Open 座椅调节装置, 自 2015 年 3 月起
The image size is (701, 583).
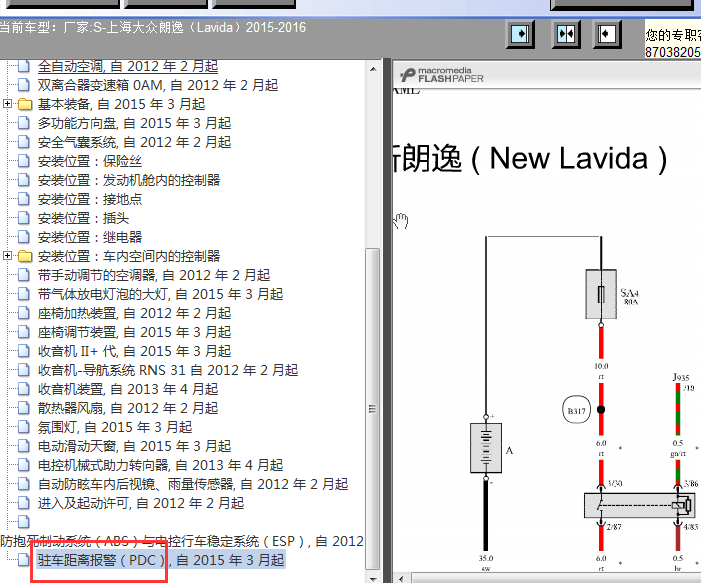coord(134,332)
